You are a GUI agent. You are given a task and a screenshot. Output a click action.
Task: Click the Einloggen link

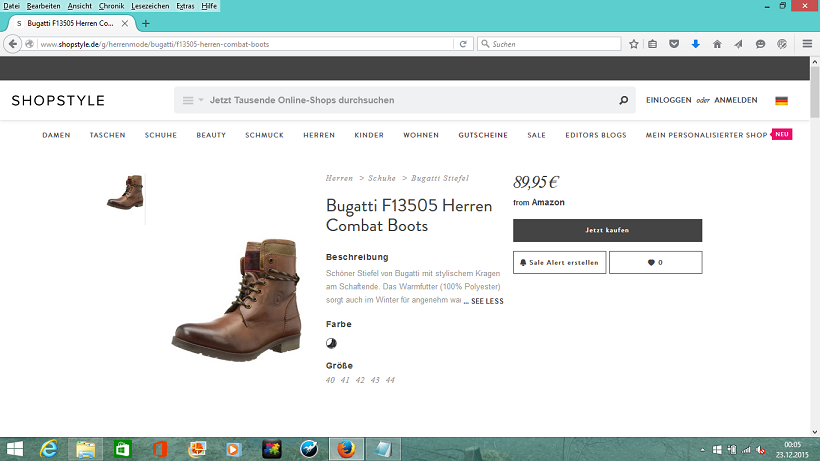tap(668, 100)
